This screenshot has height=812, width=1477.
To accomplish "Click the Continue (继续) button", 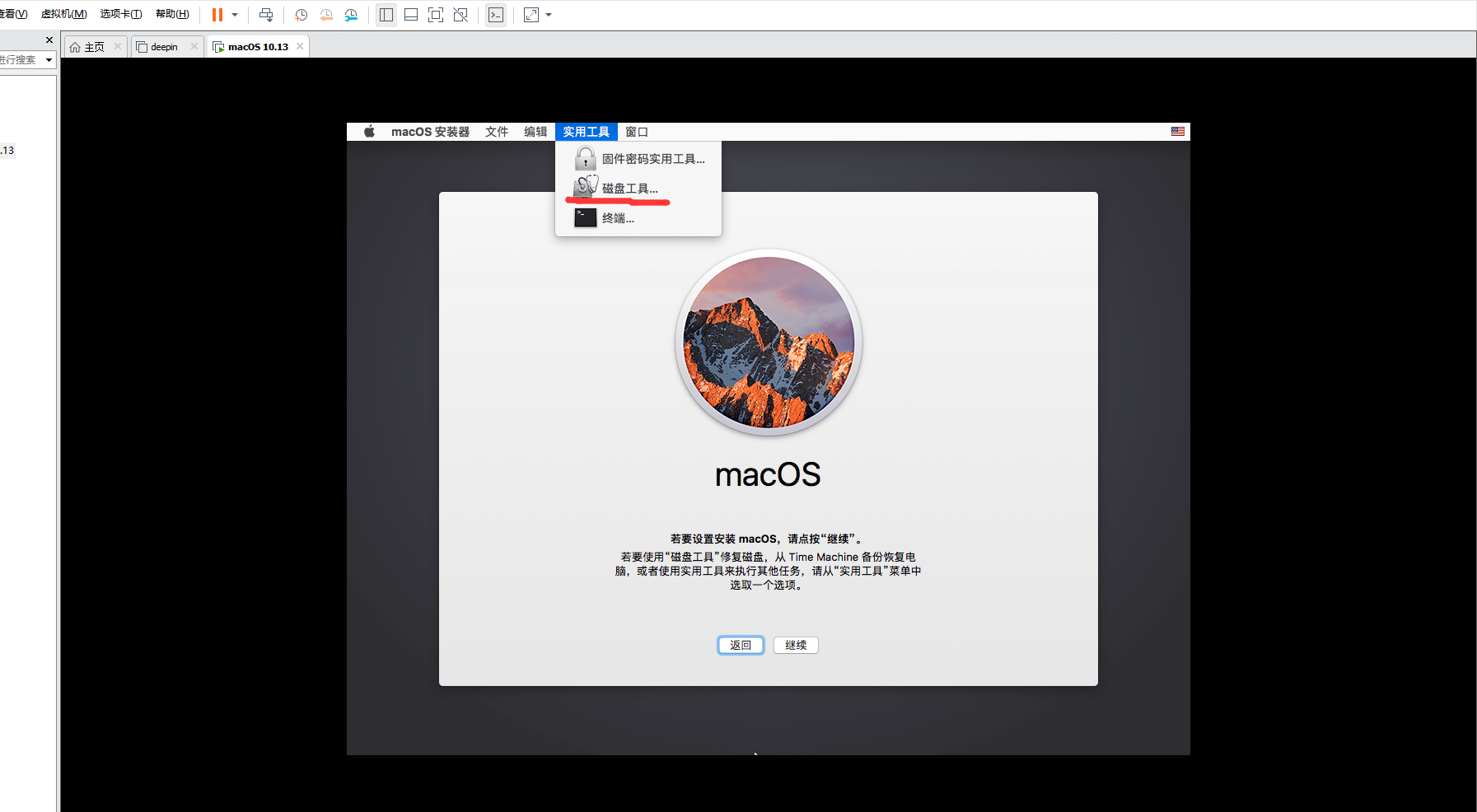I will pos(796,645).
